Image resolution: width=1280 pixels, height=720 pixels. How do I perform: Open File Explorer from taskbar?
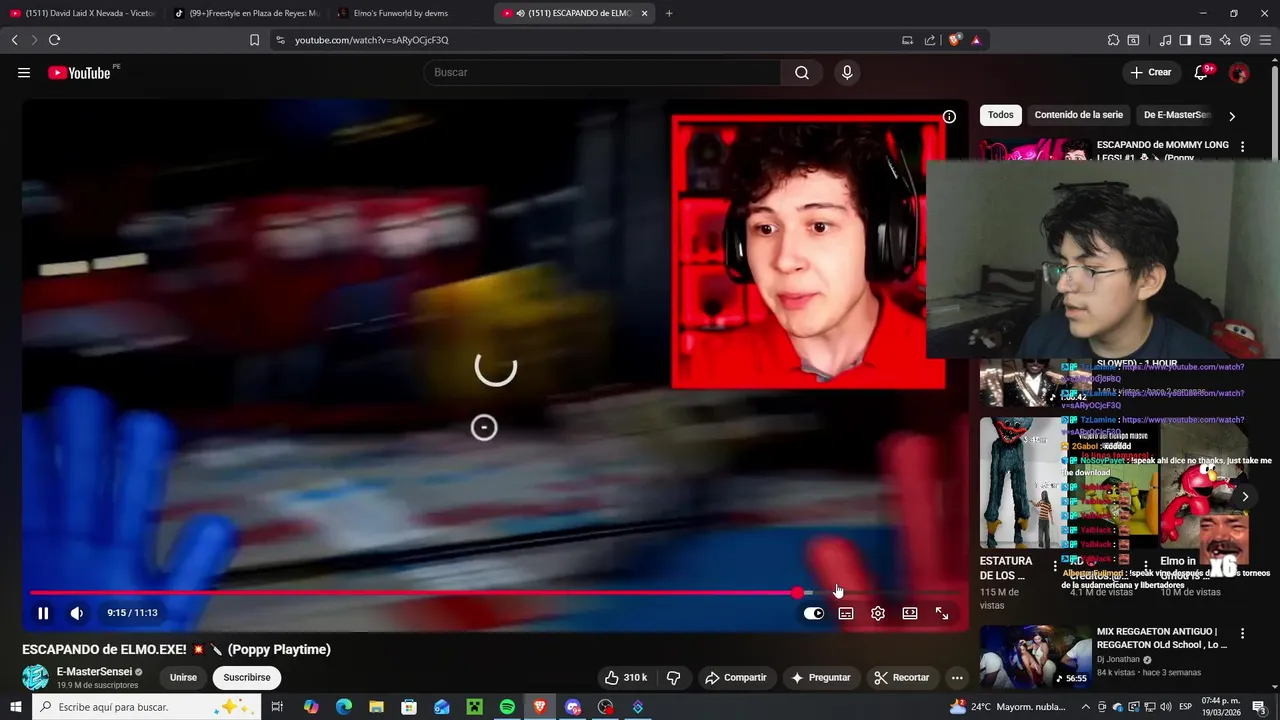(x=377, y=707)
